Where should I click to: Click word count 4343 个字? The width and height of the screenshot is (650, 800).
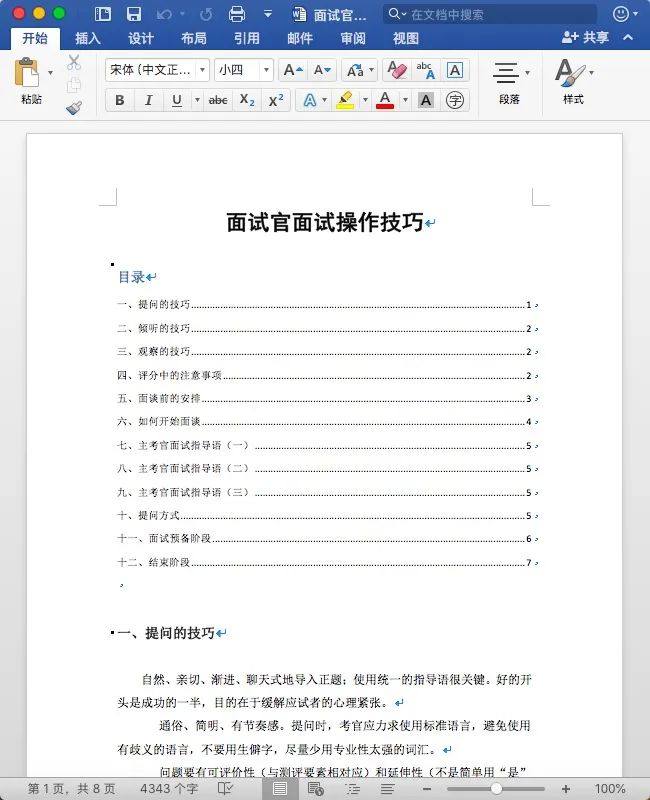(x=169, y=789)
